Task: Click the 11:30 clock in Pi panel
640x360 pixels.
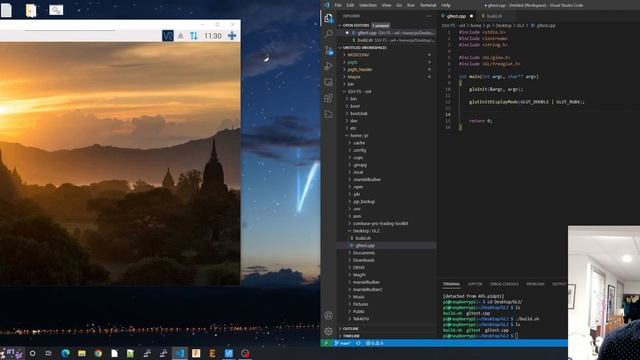Action: tap(213, 36)
